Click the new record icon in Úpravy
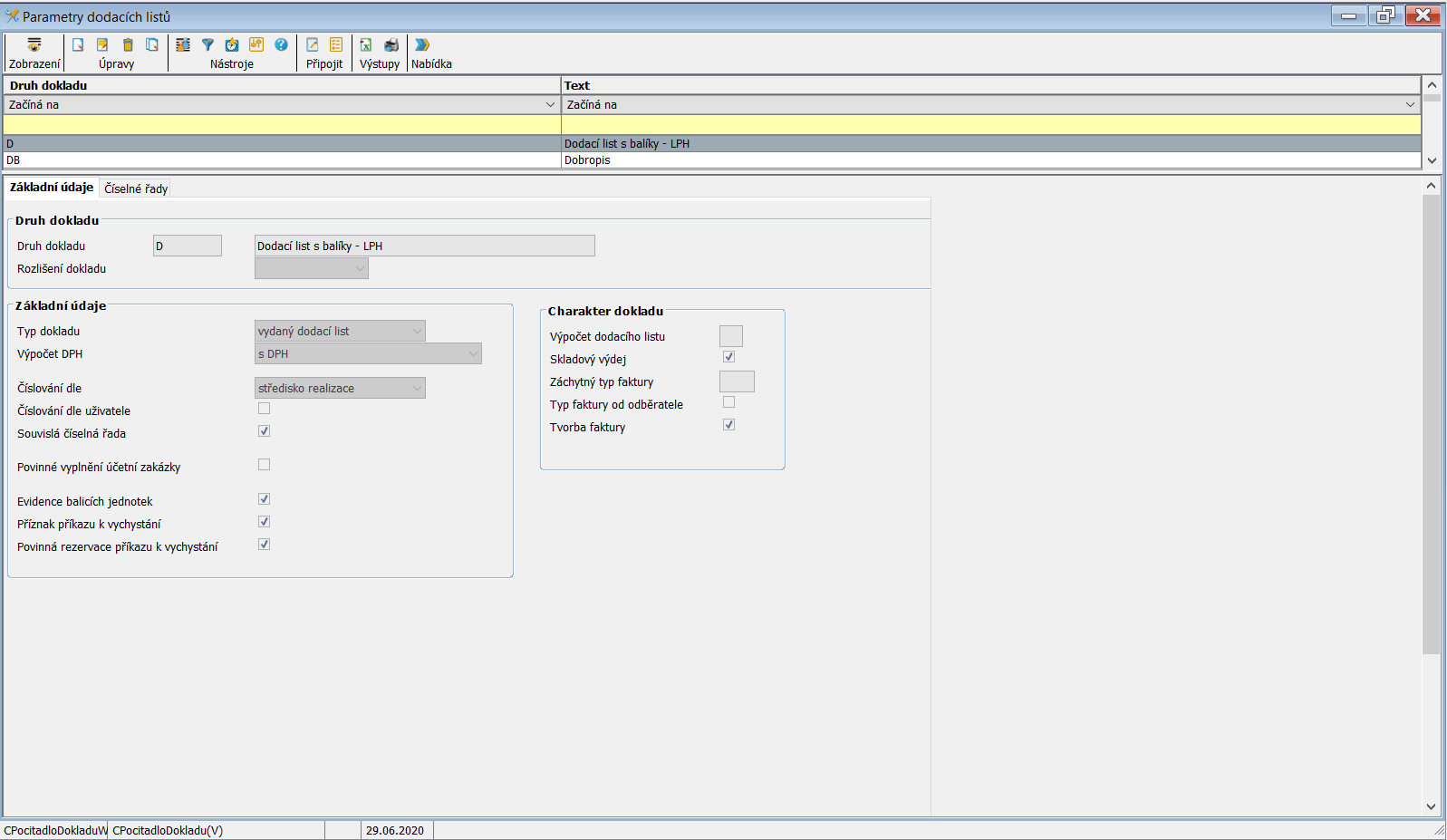The height and width of the screenshot is (840, 1447). 78,45
